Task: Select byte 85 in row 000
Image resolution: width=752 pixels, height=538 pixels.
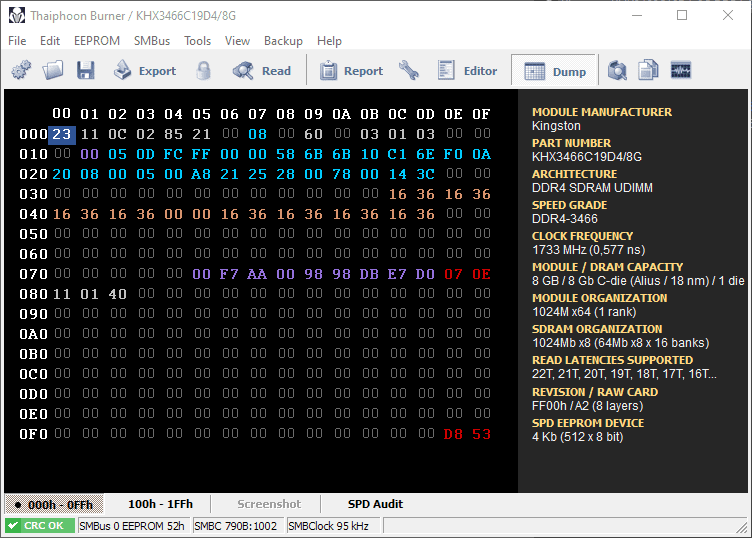Action: [173, 134]
